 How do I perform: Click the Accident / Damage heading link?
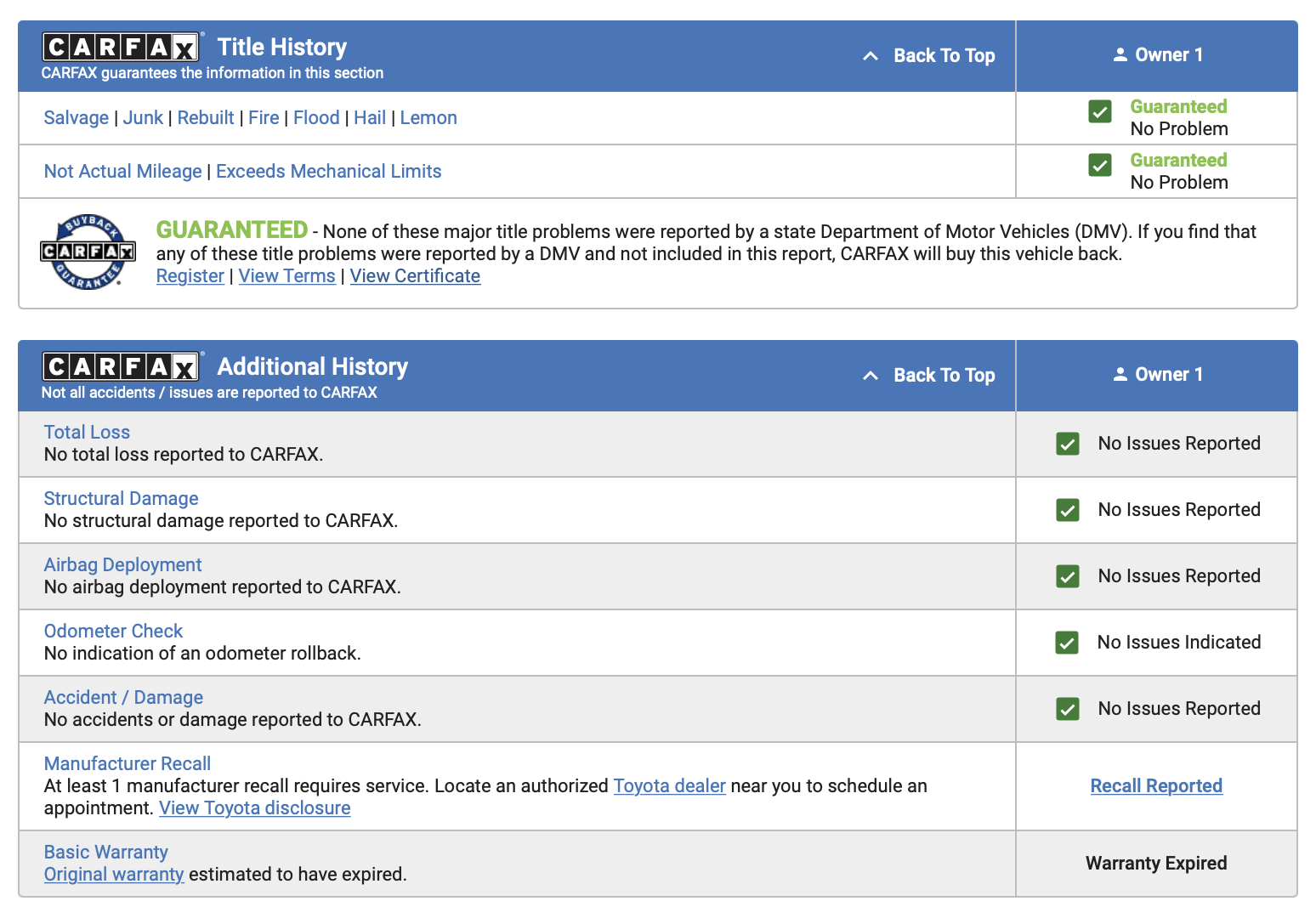point(123,698)
